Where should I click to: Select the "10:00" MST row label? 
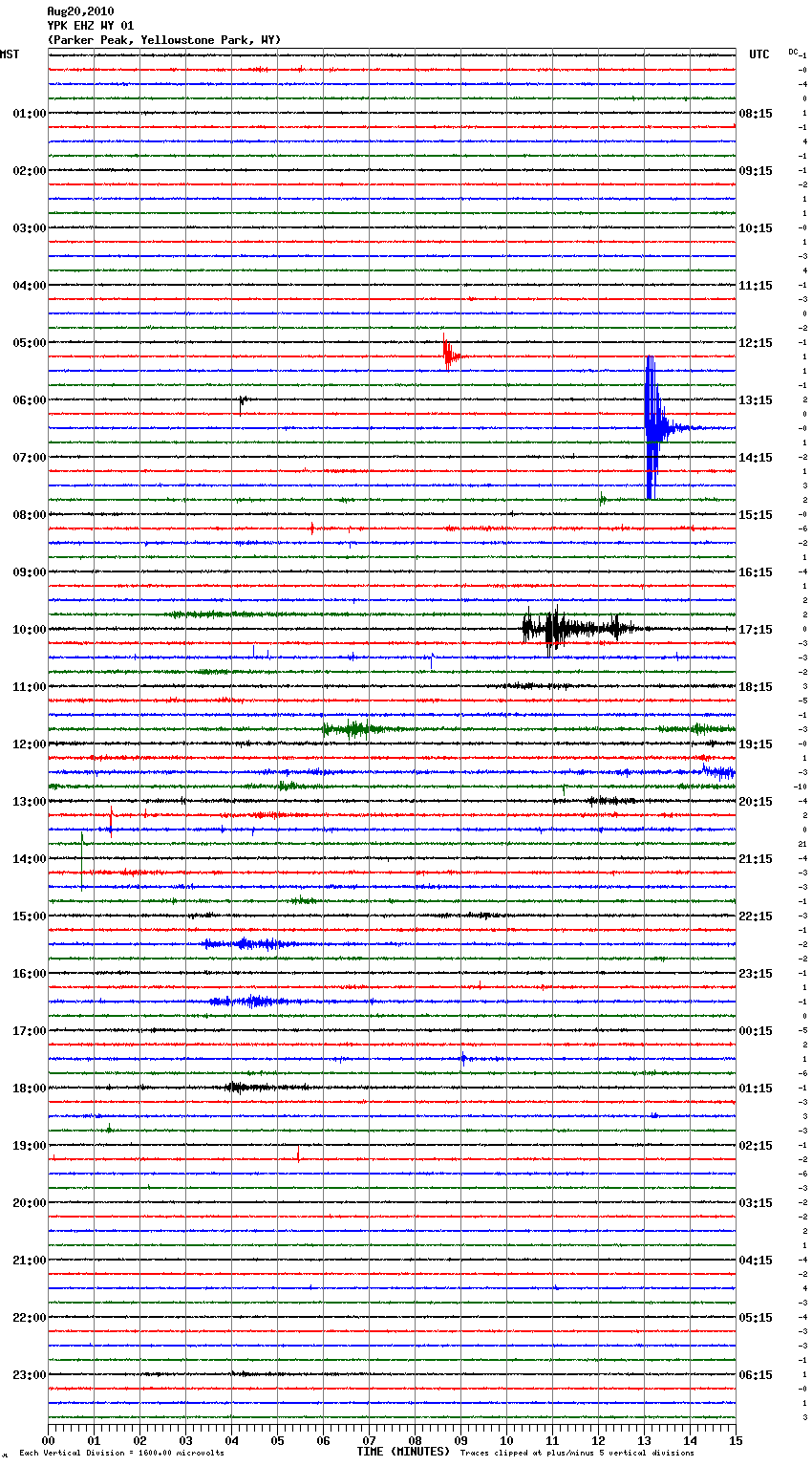pos(29,630)
